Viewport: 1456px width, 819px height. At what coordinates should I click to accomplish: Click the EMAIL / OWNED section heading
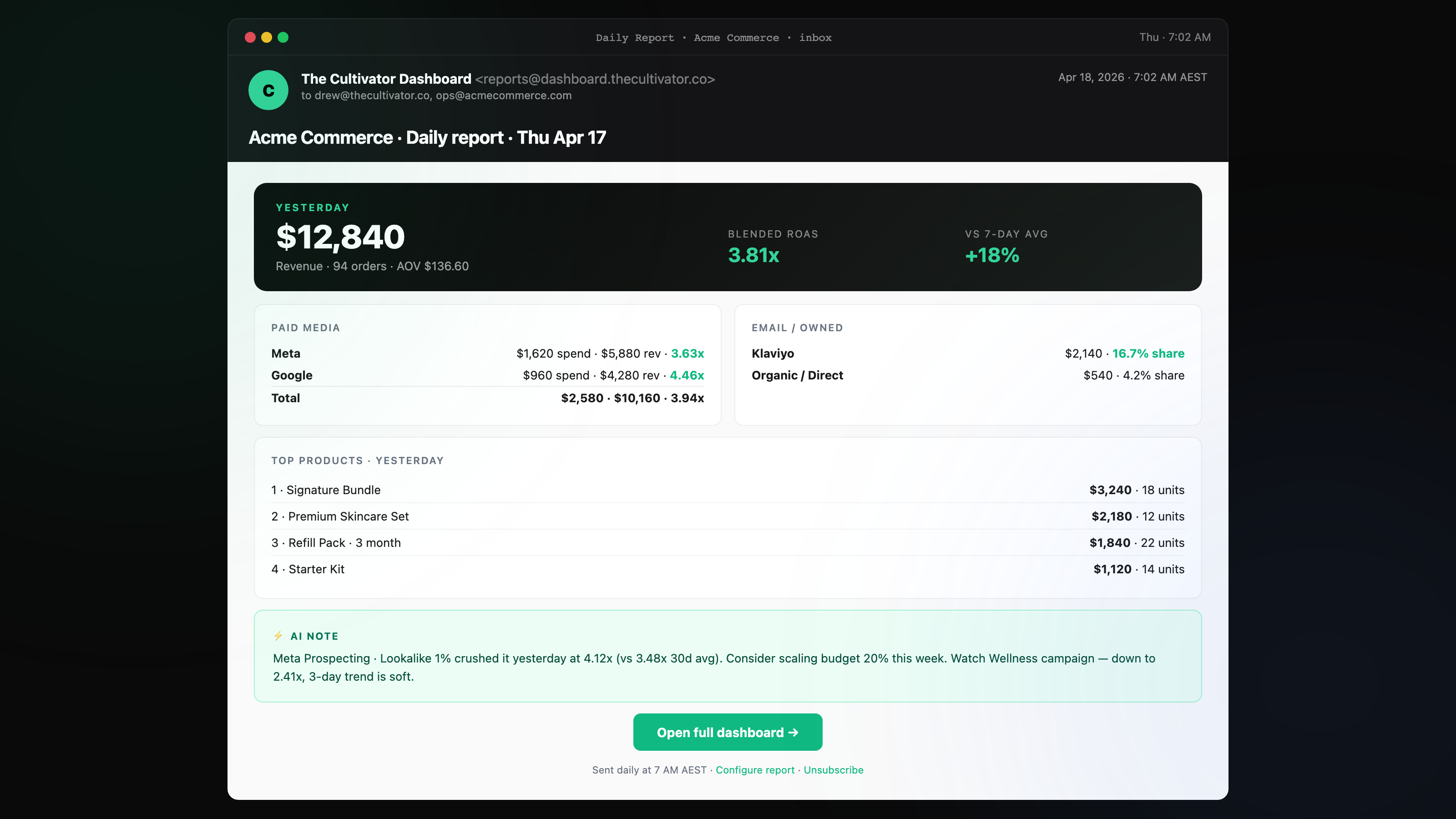[x=797, y=328]
